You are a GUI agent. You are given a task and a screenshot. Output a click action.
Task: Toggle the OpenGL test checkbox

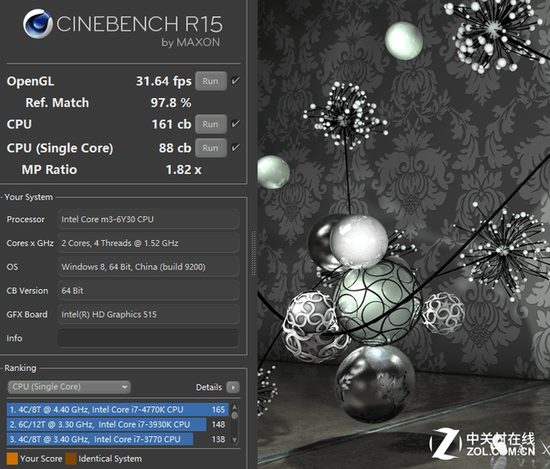point(235,81)
